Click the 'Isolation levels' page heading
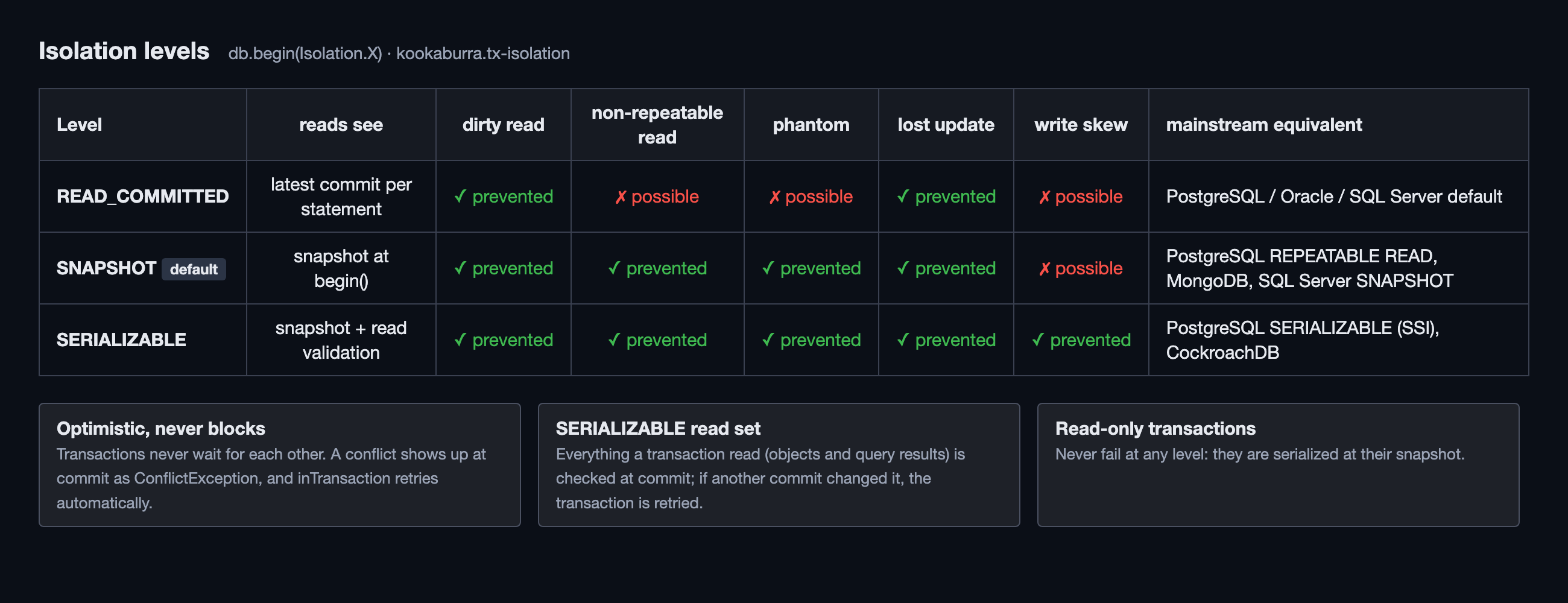This screenshot has height=603, width=1568. click(124, 51)
